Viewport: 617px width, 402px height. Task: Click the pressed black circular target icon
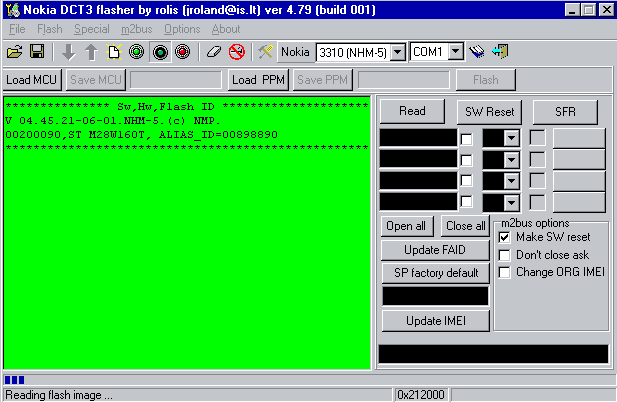pyautogui.click(x=160, y=52)
